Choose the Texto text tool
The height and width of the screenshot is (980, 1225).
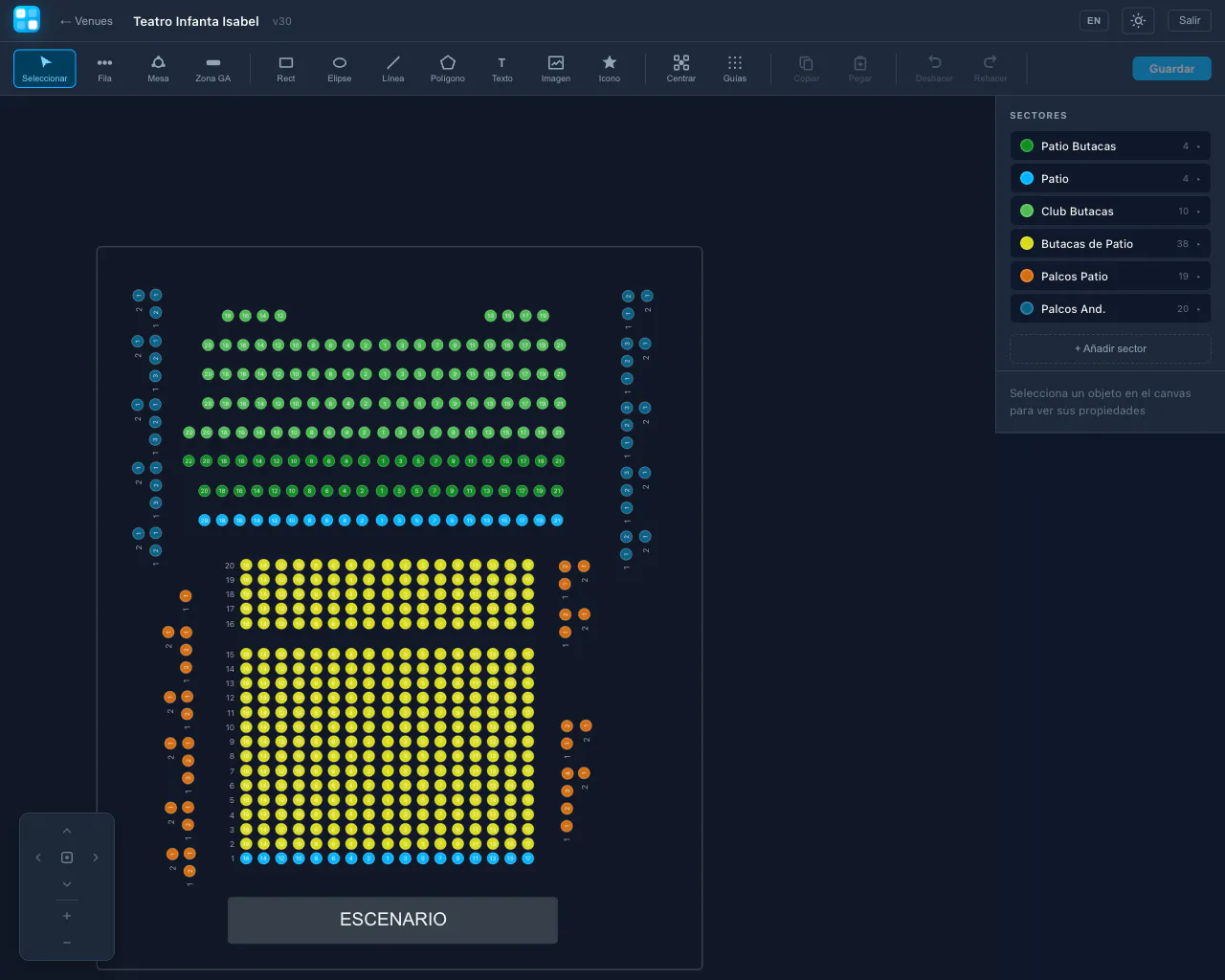[501, 69]
